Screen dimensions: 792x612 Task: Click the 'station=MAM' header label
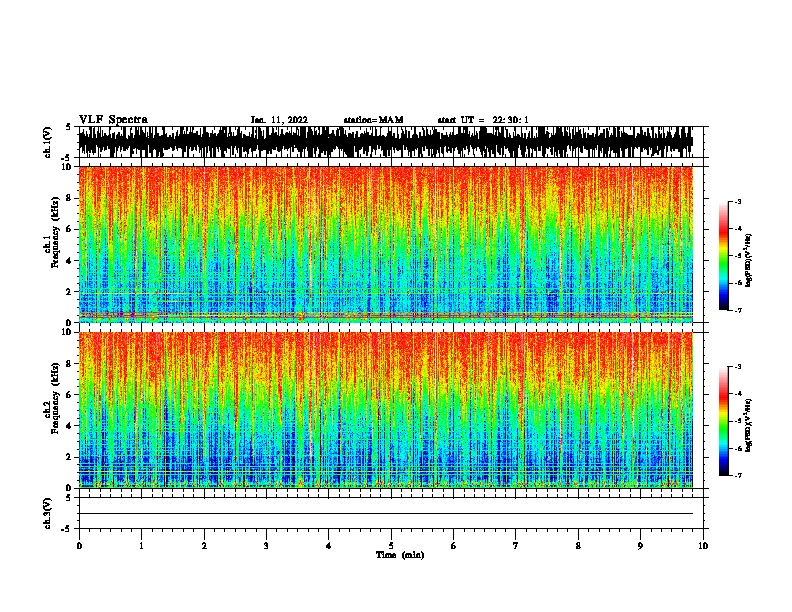pyautogui.click(x=373, y=120)
